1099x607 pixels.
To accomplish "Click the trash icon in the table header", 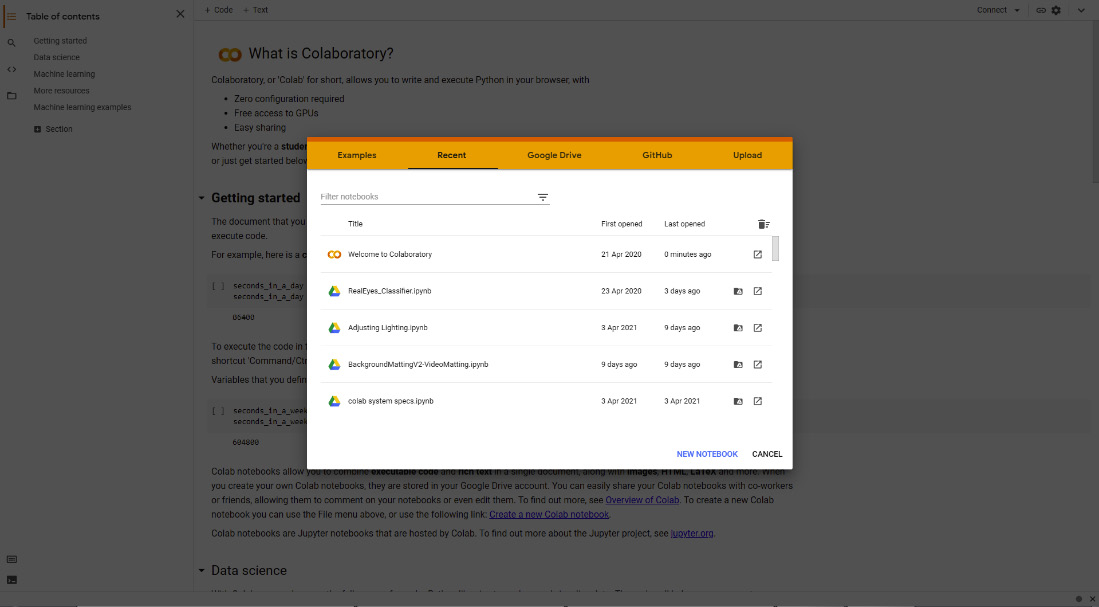I will (x=763, y=224).
